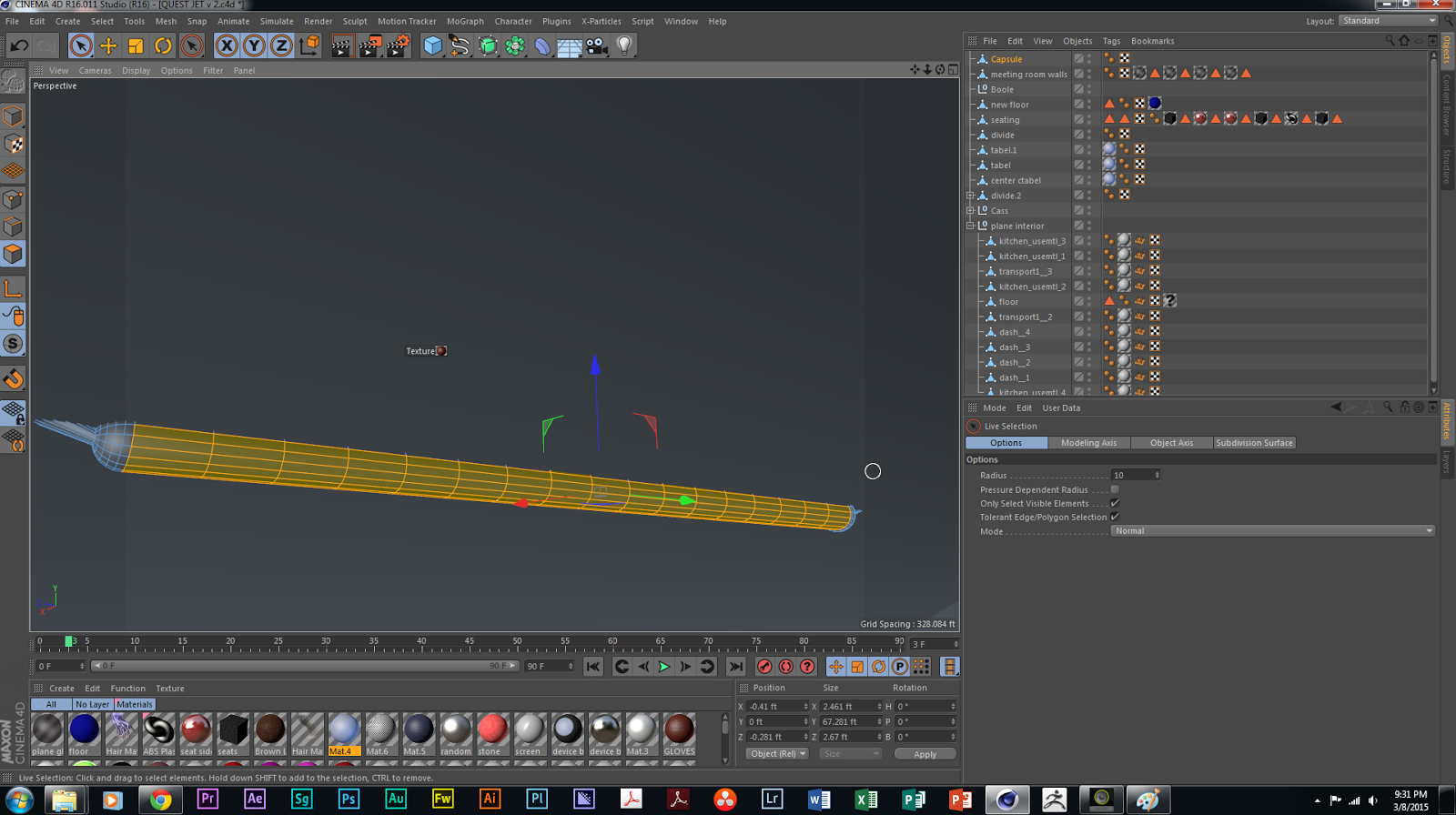Select the red GLOVES material swatch
The image size is (1456, 815).
click(679, 729)
